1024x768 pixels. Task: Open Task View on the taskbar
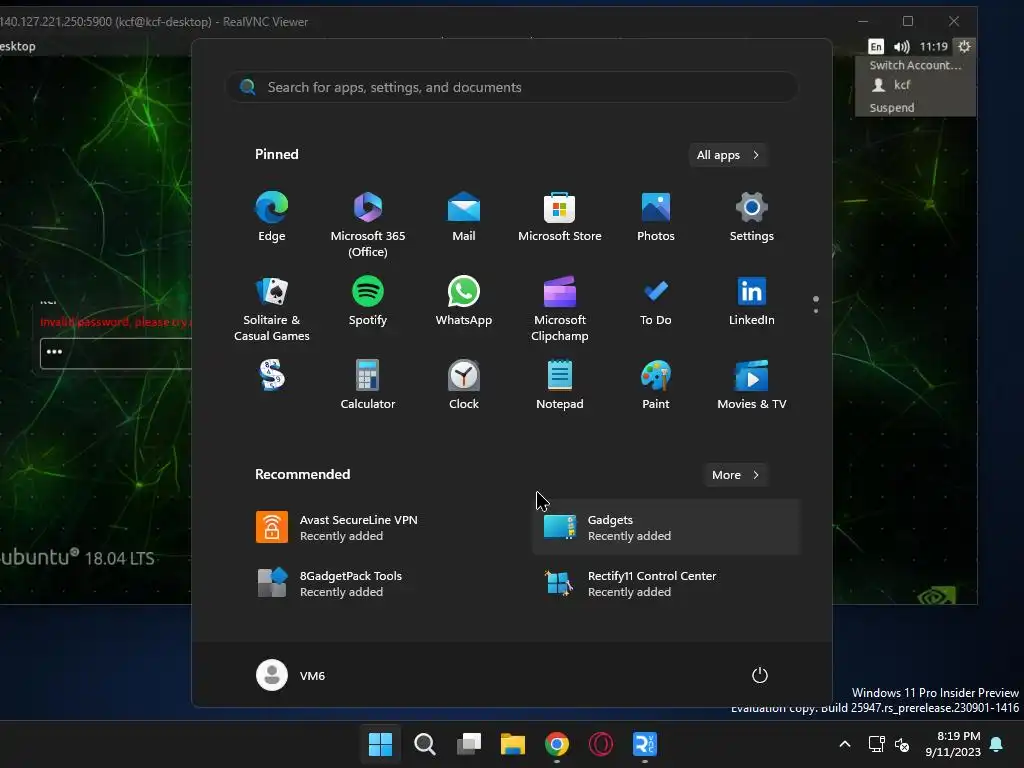coord(469,744)
